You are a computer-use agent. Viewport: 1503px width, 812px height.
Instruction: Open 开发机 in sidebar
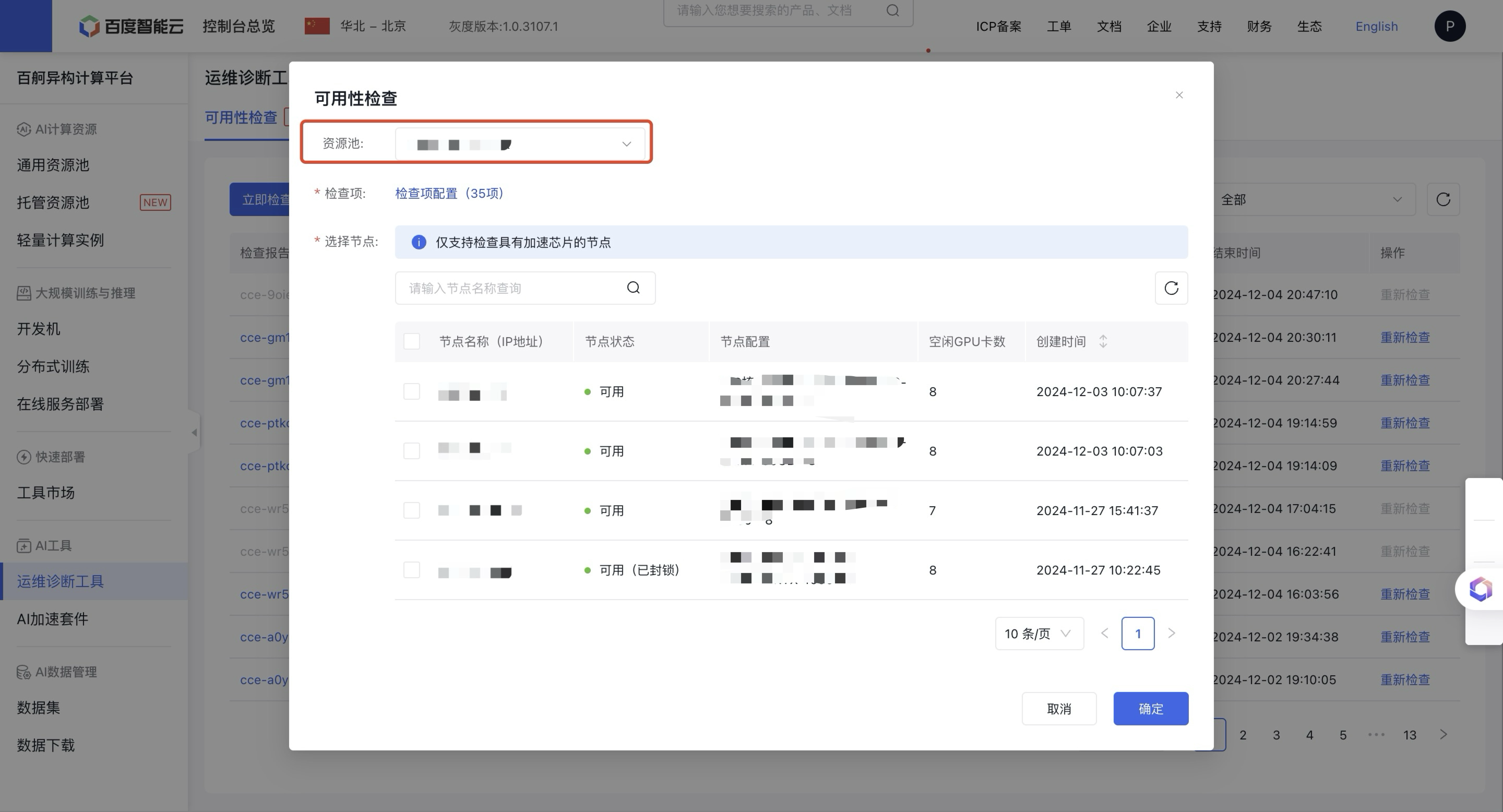(x=39, y=329)
